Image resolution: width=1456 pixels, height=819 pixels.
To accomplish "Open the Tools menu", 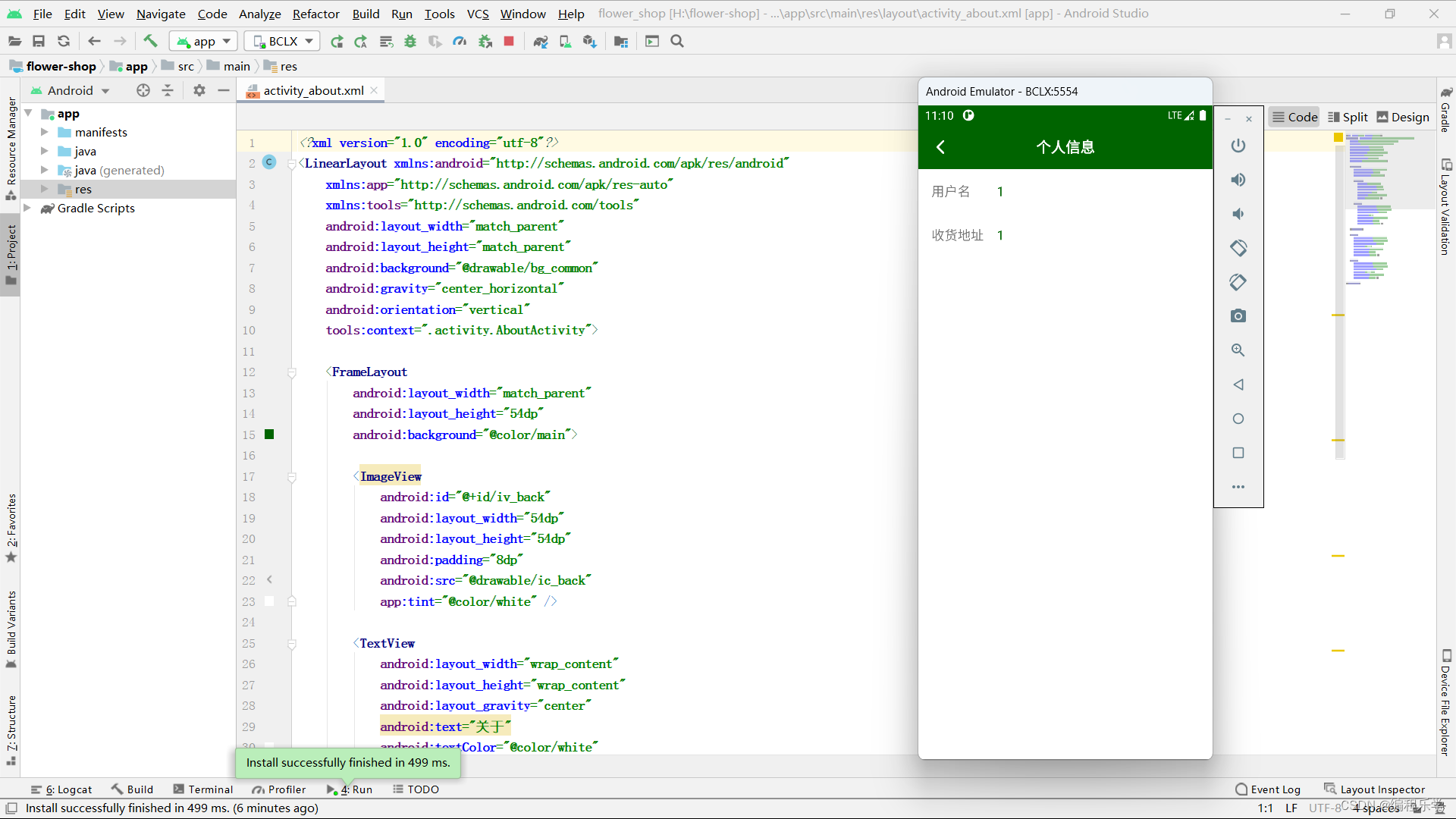I will tap(440, 14).
